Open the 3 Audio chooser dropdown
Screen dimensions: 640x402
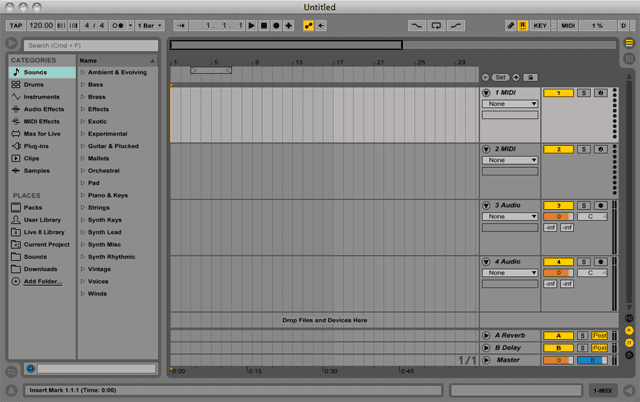[x=510, y=216]
